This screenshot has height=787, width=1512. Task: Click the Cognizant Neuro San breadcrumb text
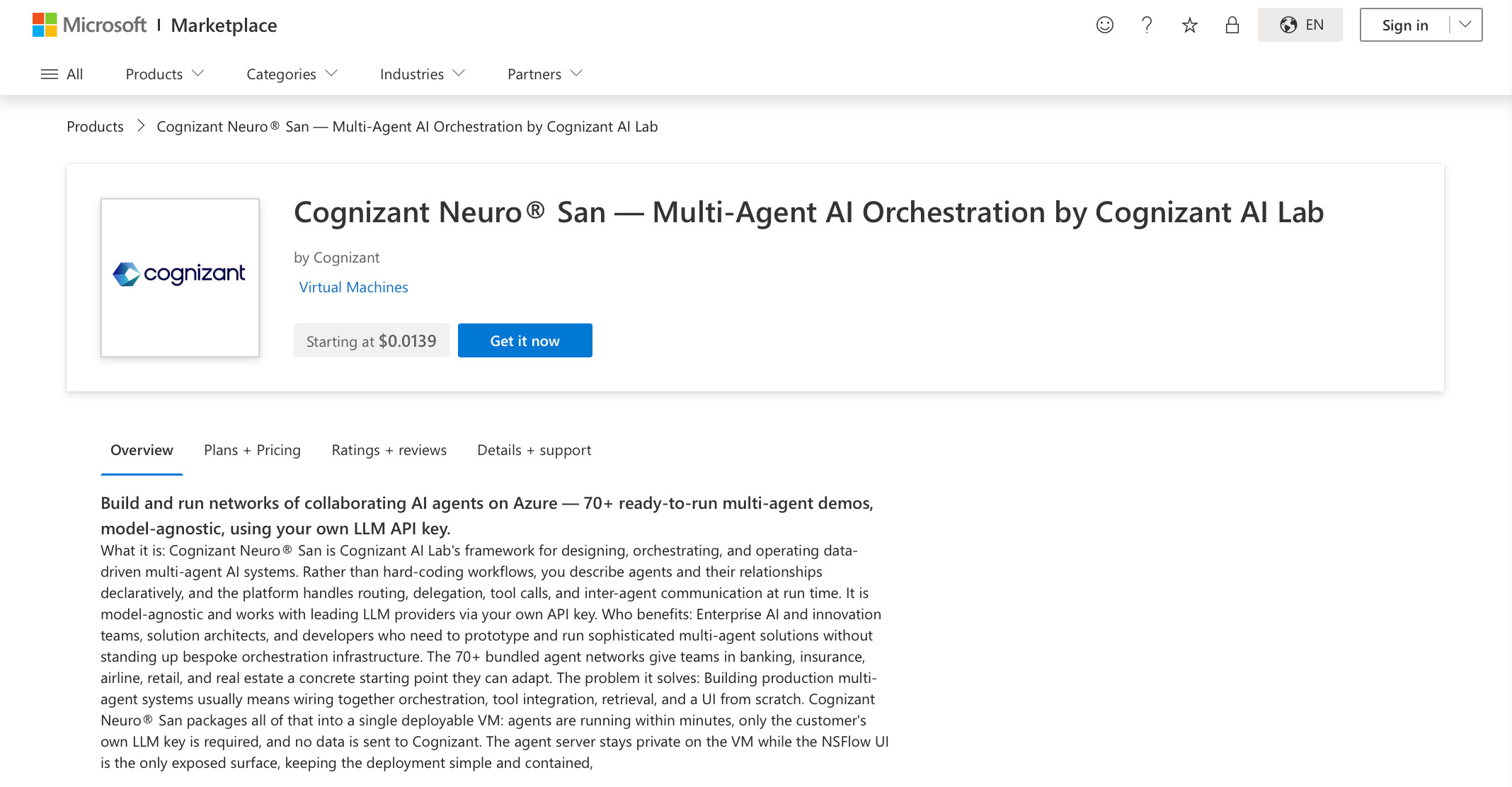[407, 127]
